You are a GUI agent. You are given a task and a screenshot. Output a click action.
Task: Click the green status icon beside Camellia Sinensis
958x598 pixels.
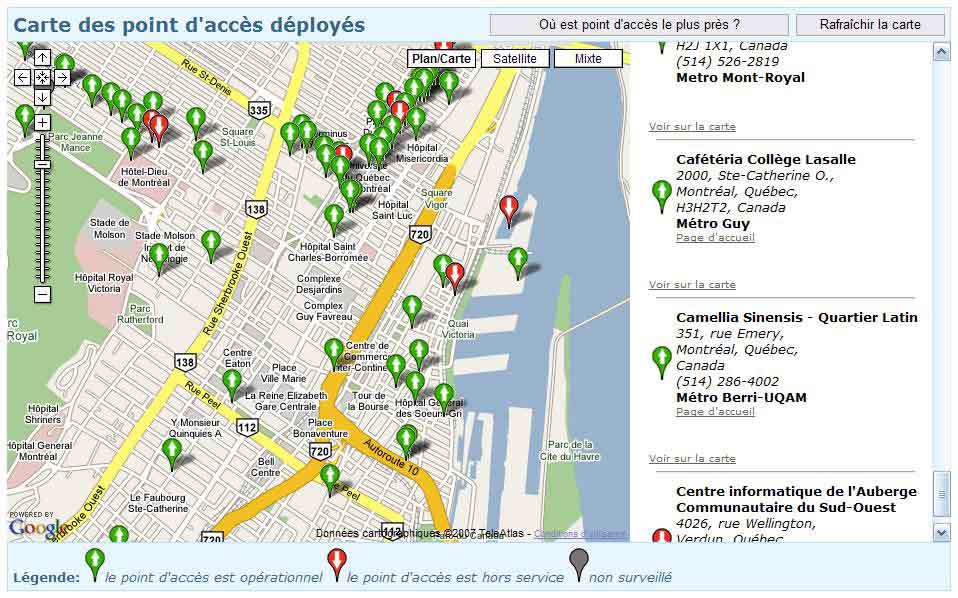pos(662,362)
